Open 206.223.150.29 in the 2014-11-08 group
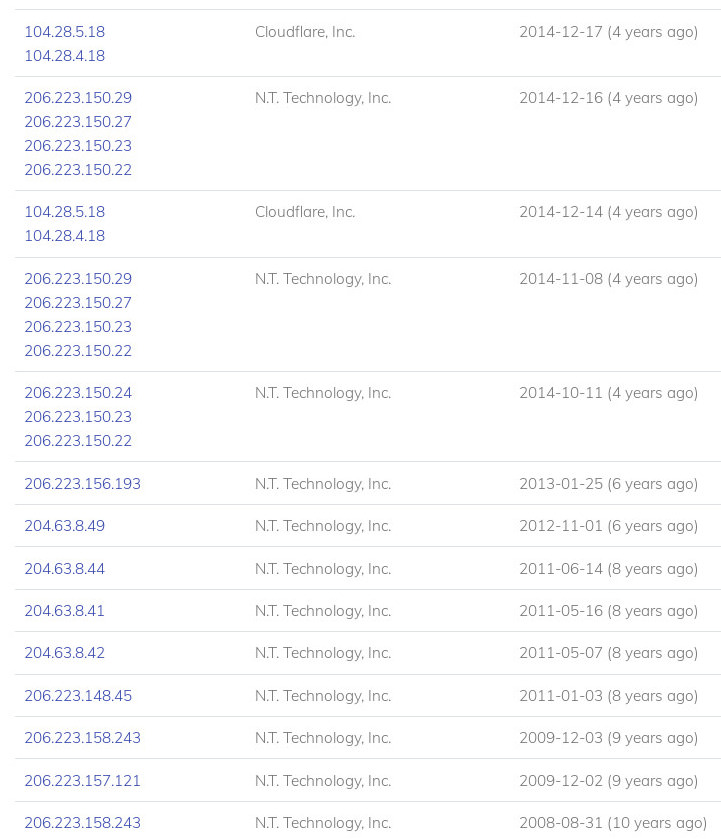Screen dimensions: 721x839 [x=78, y=279]
